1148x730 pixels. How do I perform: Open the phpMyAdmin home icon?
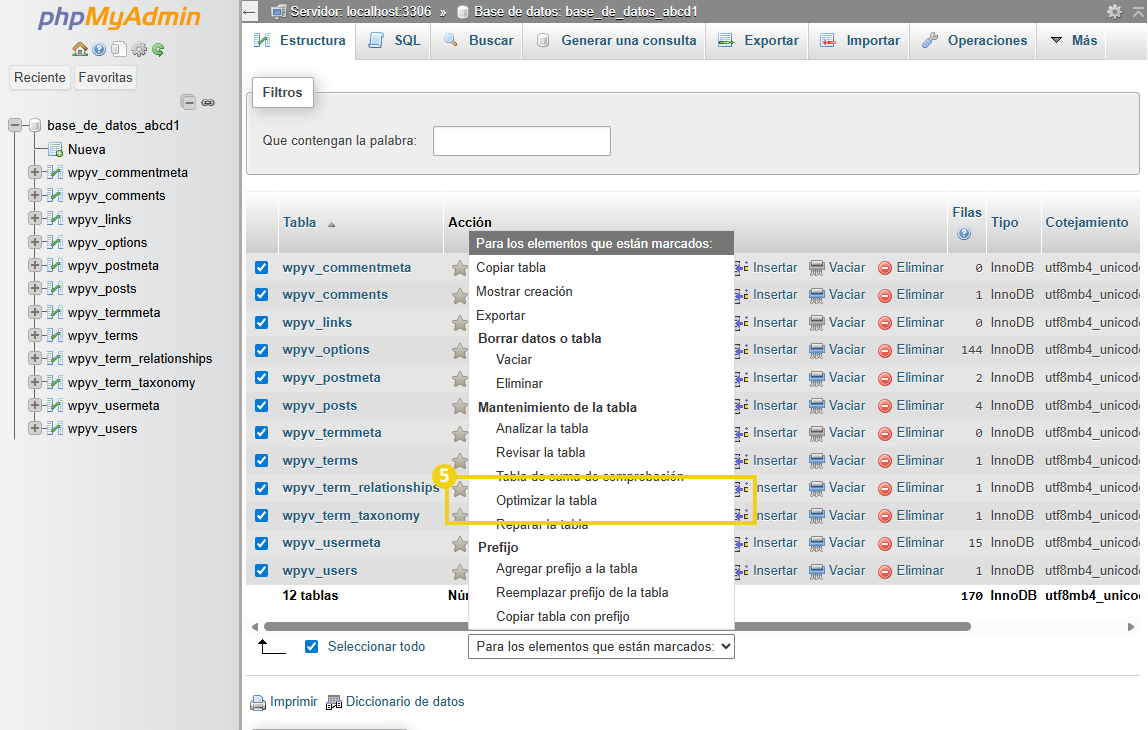(x=80, y=48)
